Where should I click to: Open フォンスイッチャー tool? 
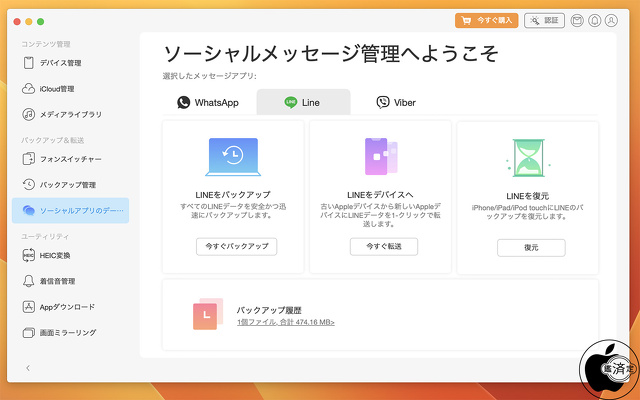point(70,159)
